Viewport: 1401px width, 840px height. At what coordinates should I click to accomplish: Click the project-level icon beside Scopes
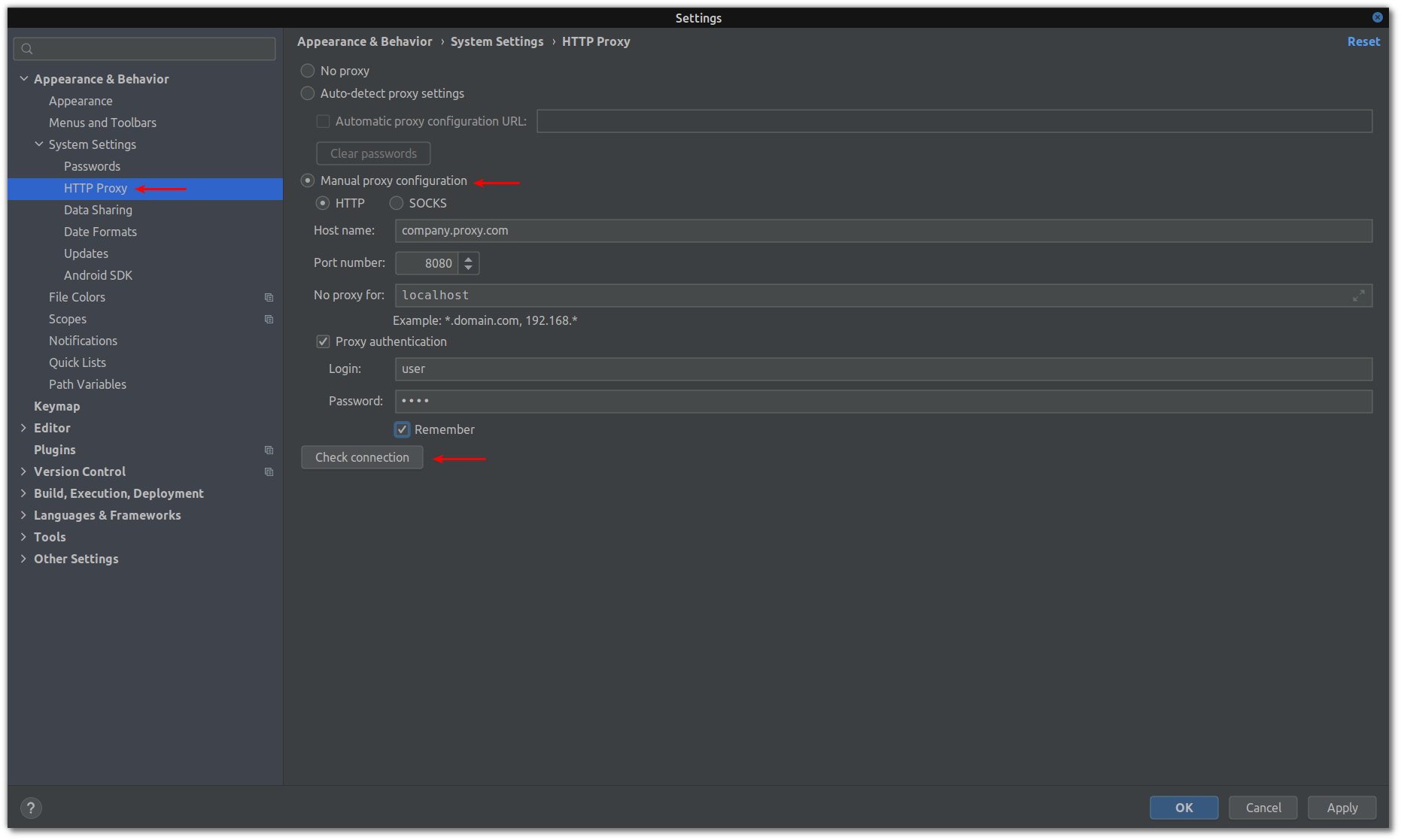(x=269, y=320)
